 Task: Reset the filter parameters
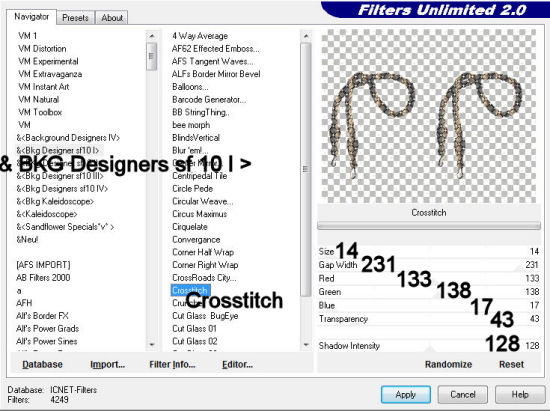pyautogui.click(x=511, y=364)
